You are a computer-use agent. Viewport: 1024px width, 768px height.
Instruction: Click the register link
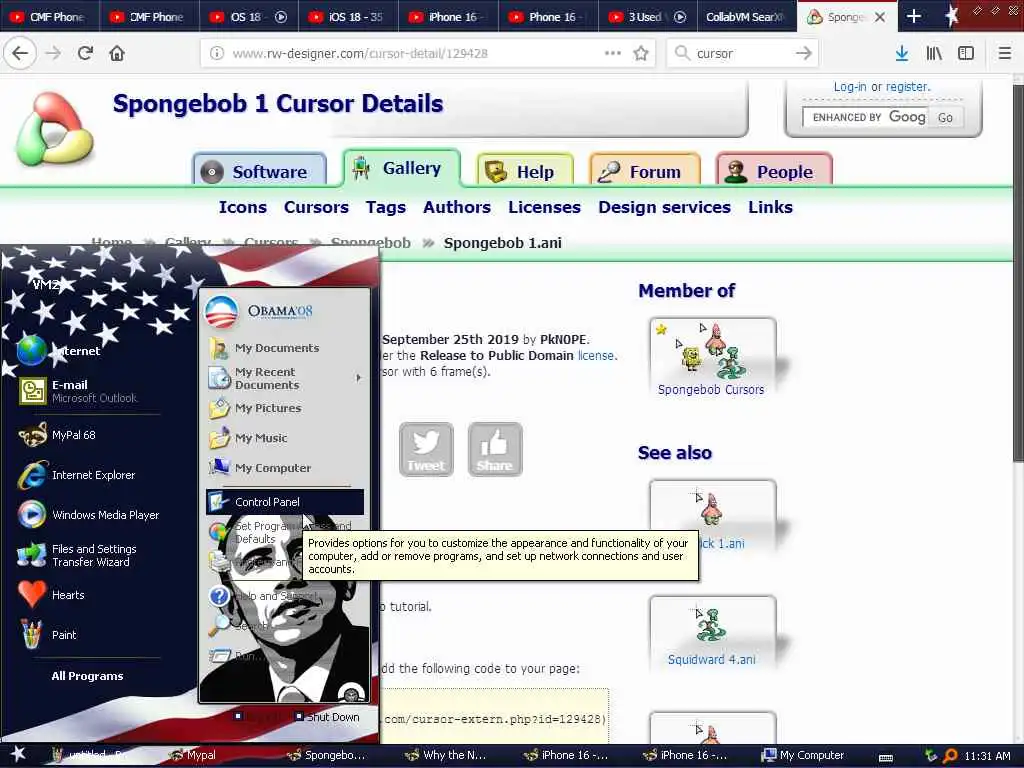point(906,87)
